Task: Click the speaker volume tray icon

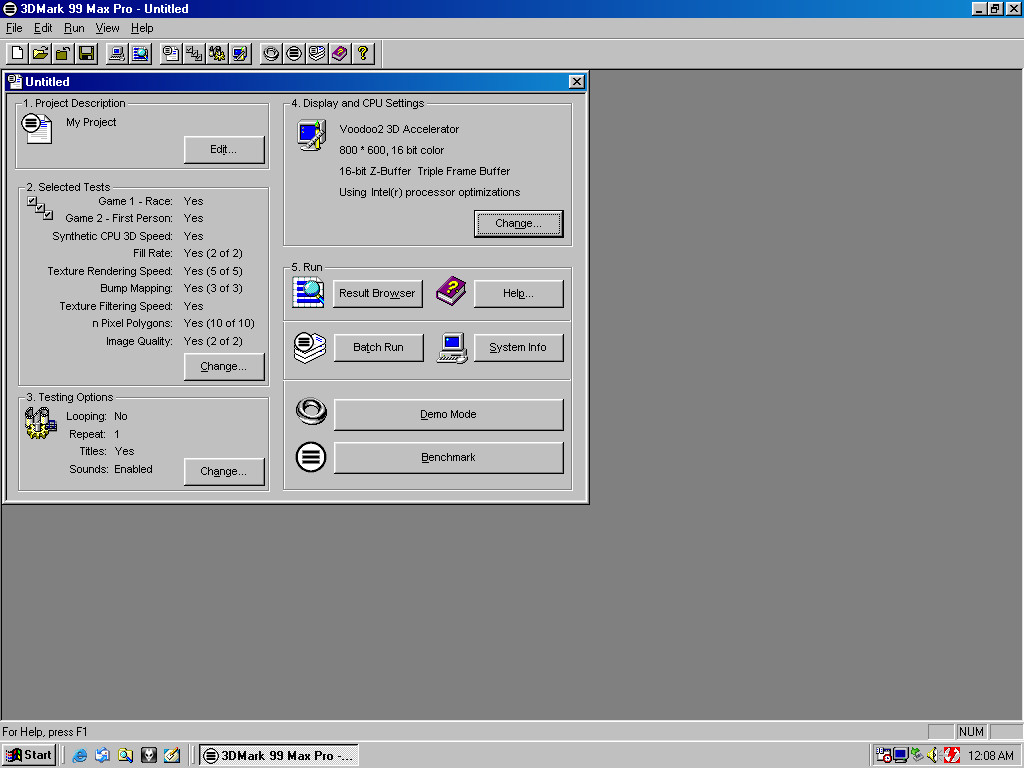Action: pos(933,756)
